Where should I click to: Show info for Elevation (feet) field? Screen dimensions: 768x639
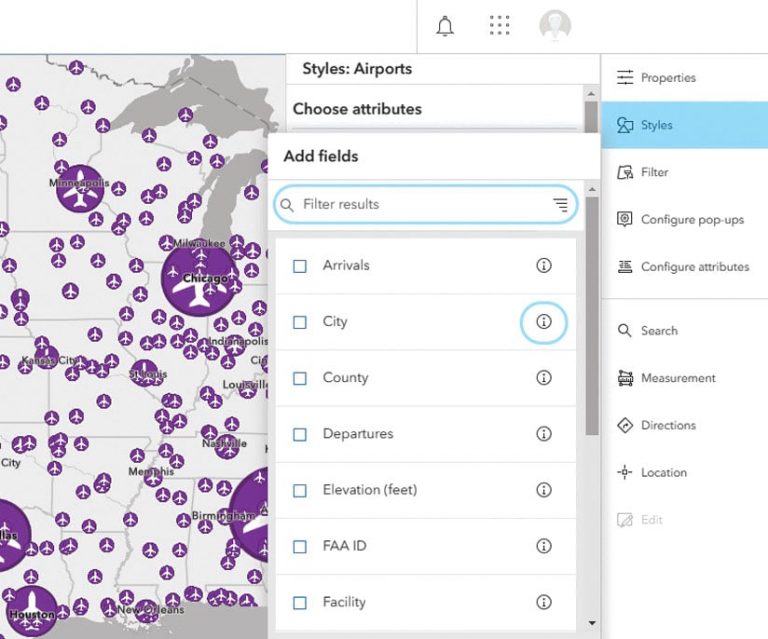tap(544, 490)
